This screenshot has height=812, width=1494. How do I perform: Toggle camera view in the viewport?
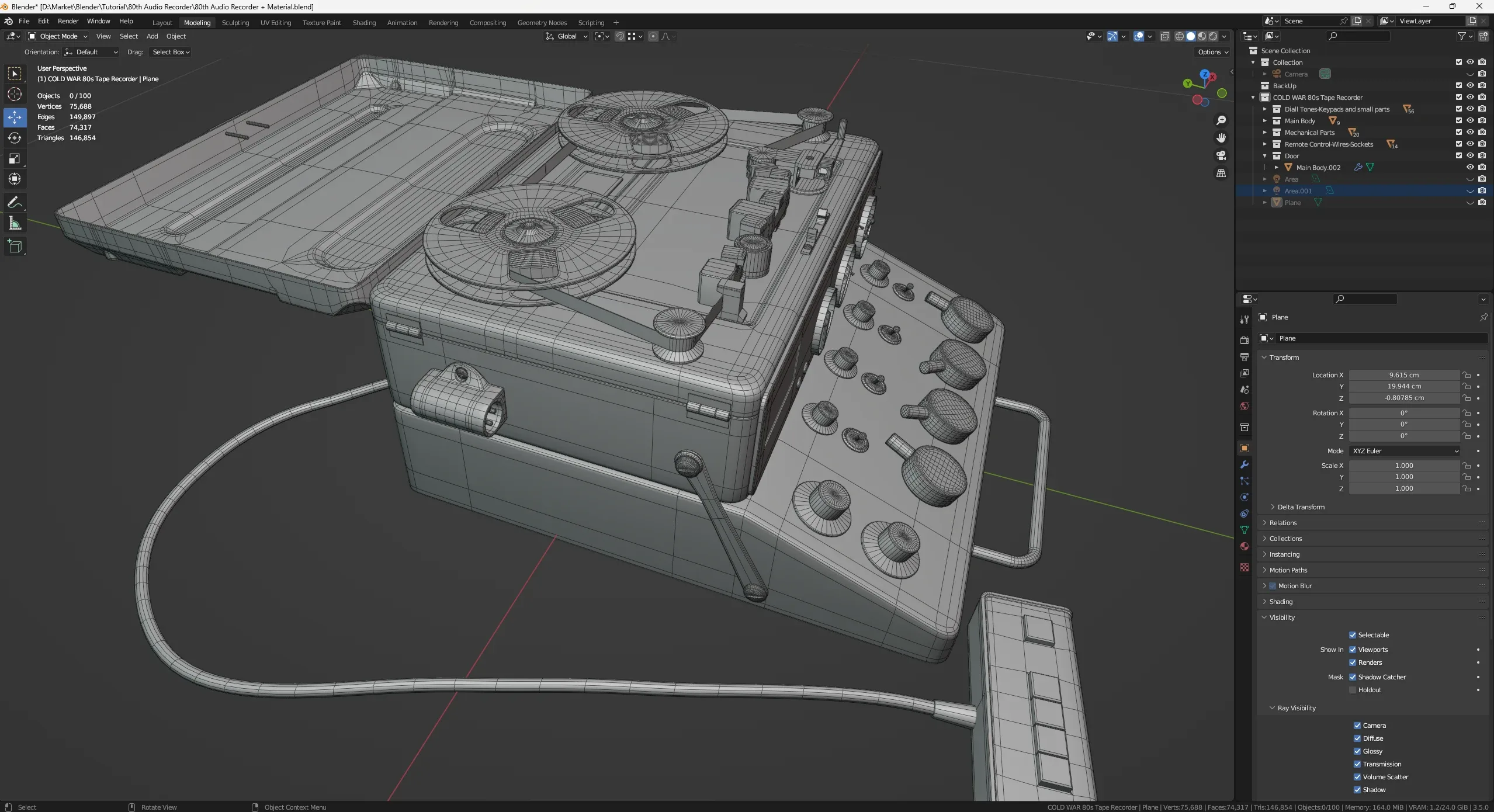pyautogui.click(x=1221, y=155)
